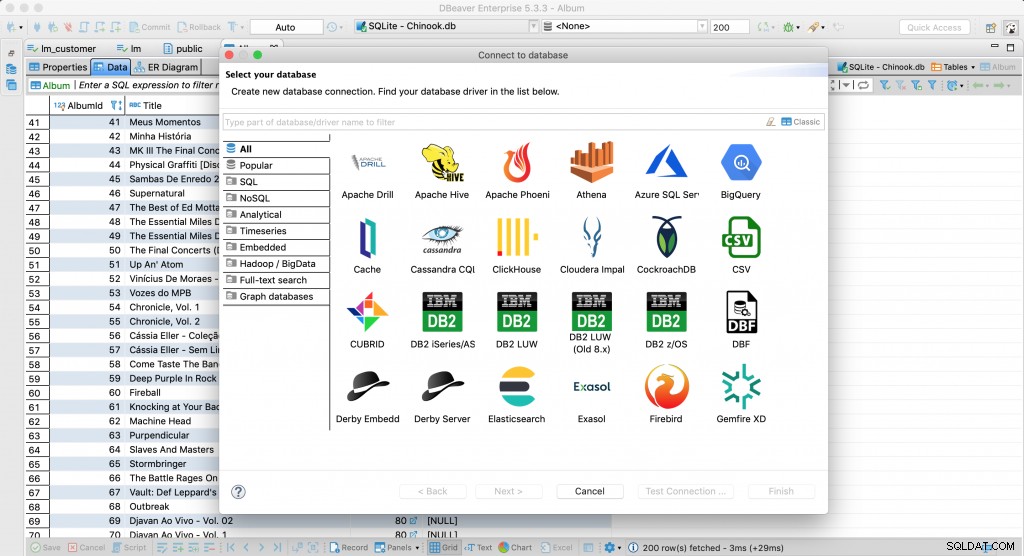Select DB2 LUW (Old 8.x) driver
The height and width of the screenshot is (556, 1024).
point(591,312)
